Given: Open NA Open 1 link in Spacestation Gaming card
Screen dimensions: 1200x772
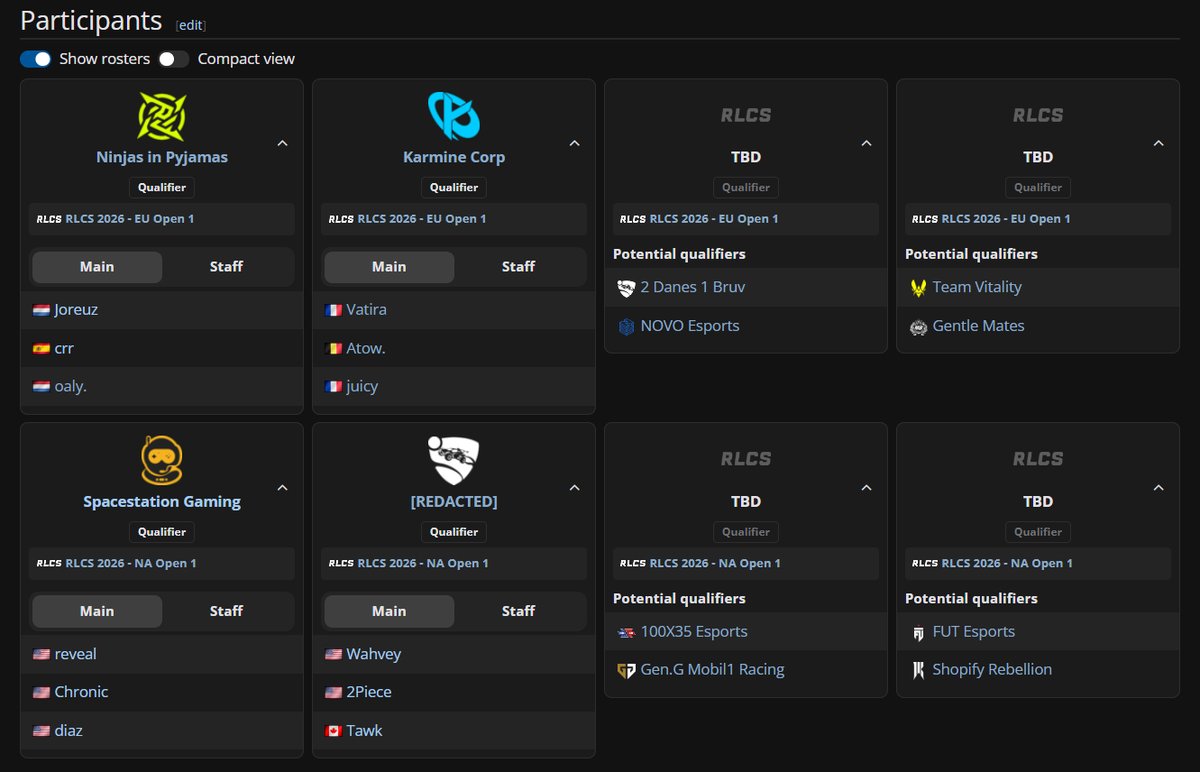Looking at the screenshot, I should tap(131, 563).
